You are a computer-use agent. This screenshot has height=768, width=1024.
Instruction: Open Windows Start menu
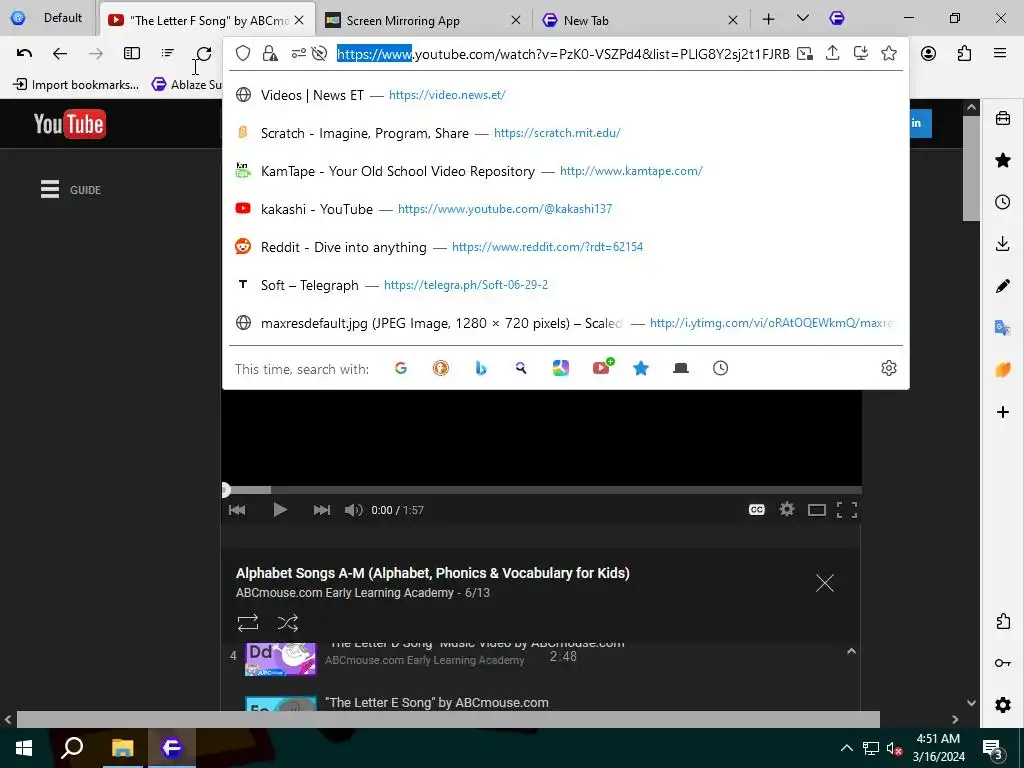click(x=24, y=748)
